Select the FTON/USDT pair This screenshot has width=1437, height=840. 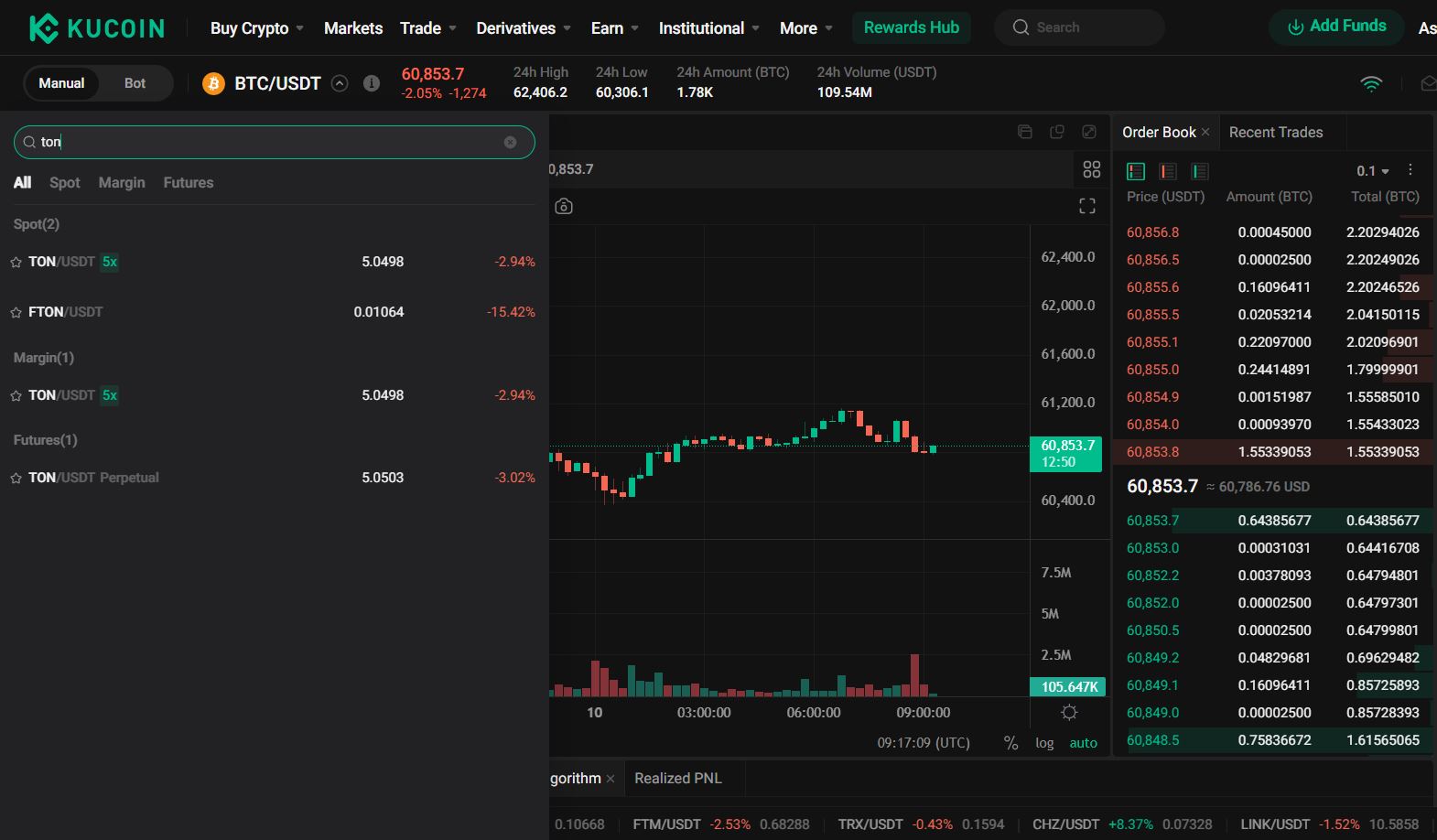point(274,312)
